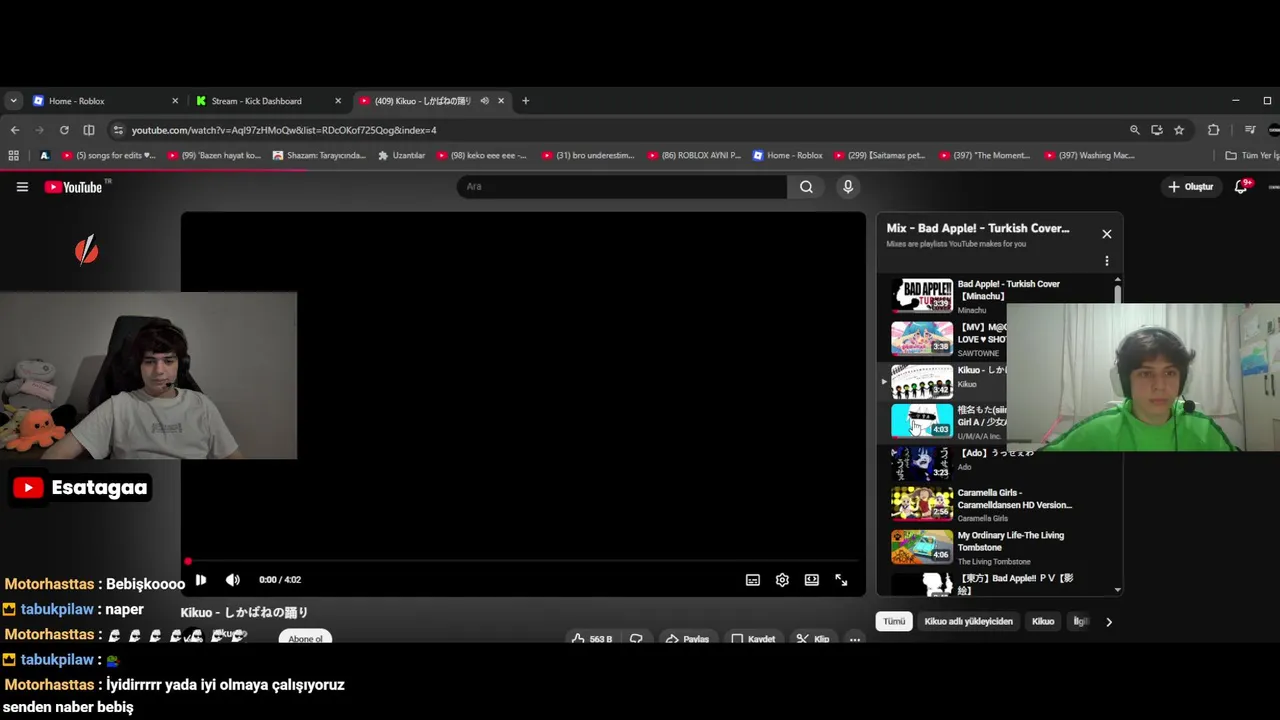View site information in address bar
Screen dimensions: 1280x720
pyautogui.click(x=118, y=130)
